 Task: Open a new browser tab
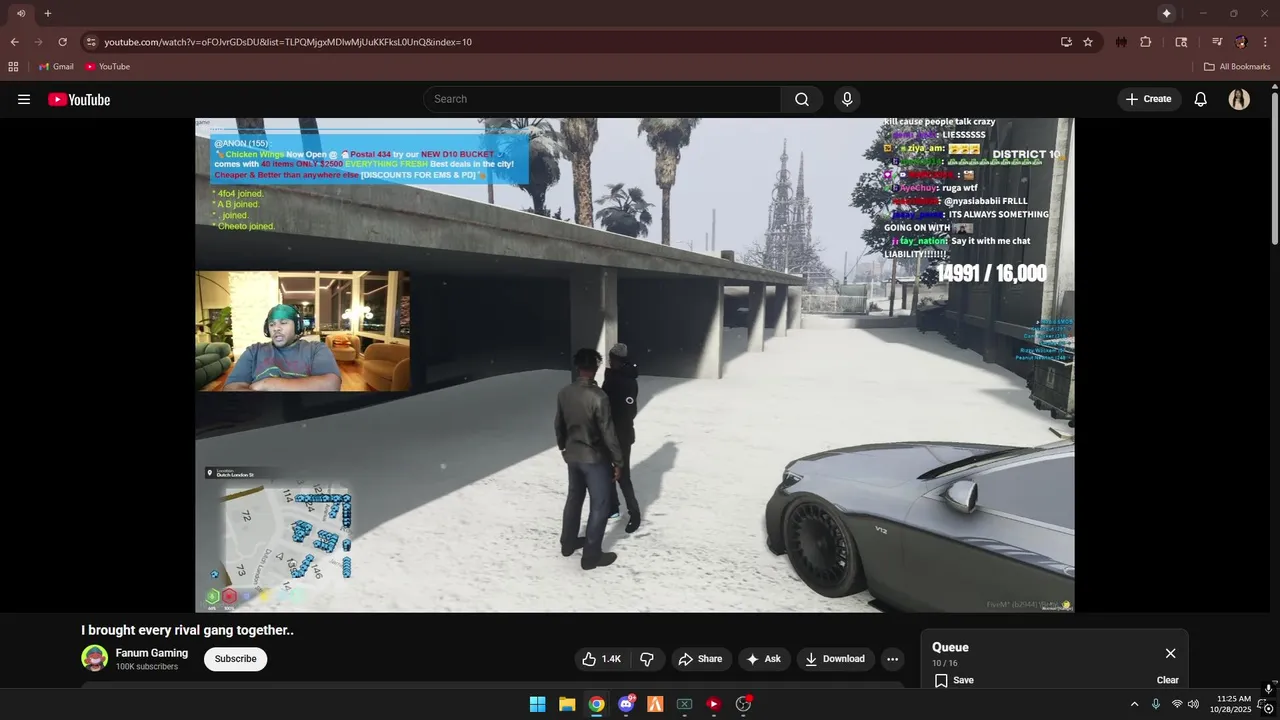(47, 13)
